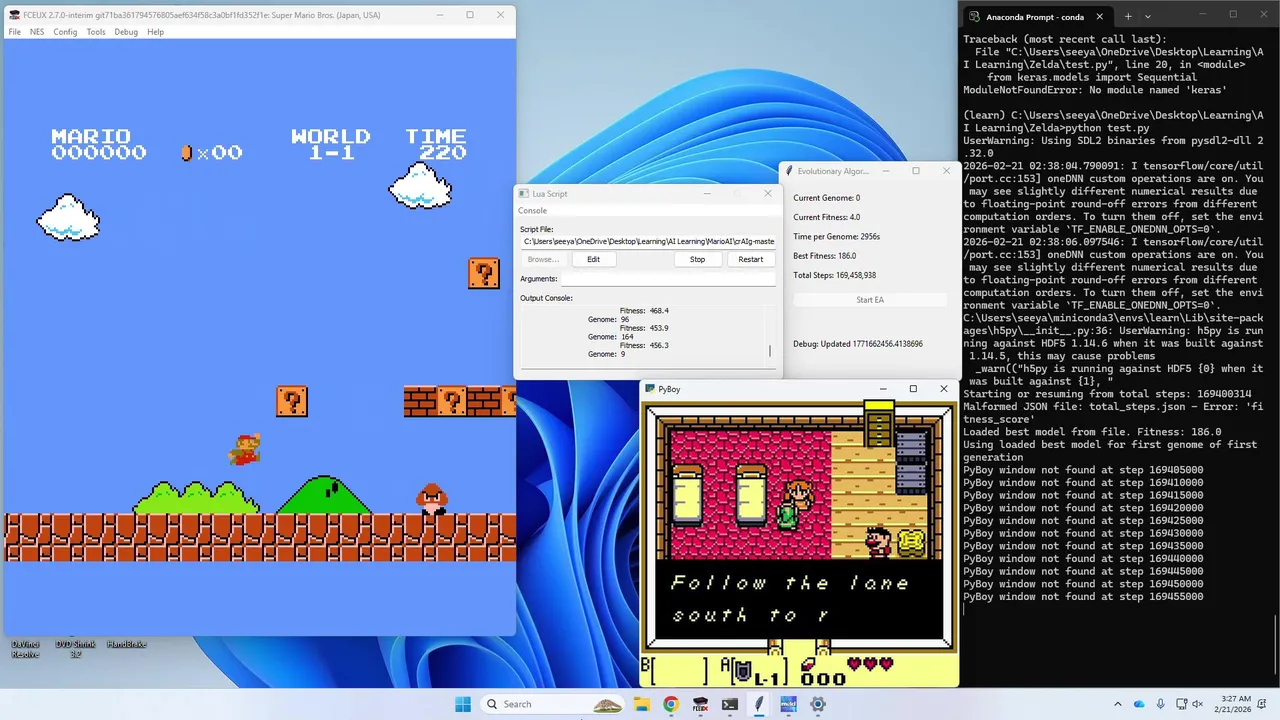Open the Tools menu in FCEUX

pos(96,32)
